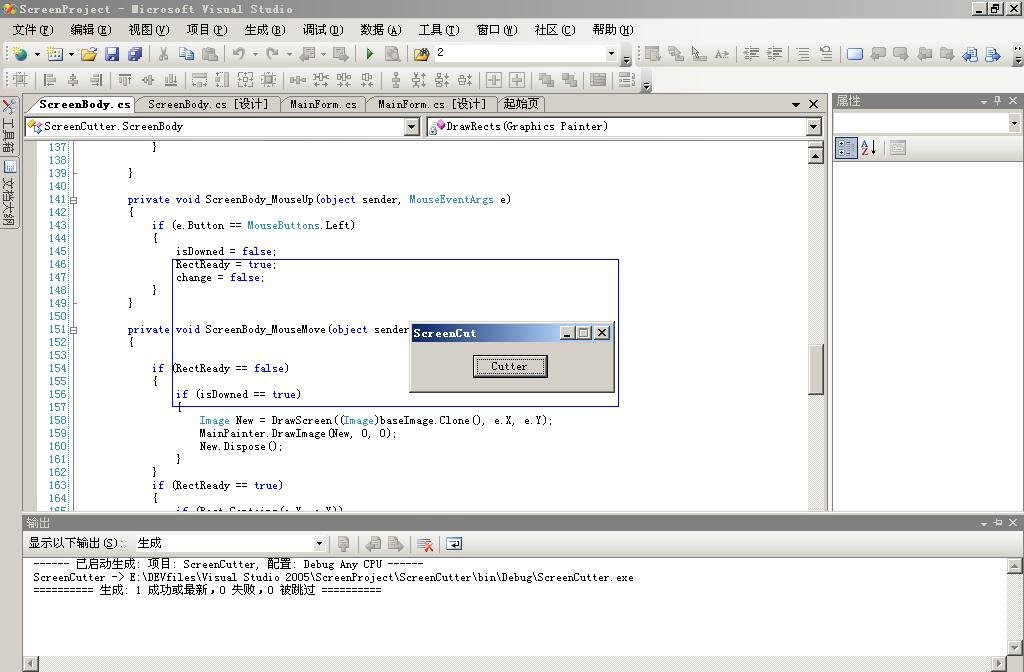Save the current file with floppy icon
1024x672 pixels.
pyautogui.click(x=112, y=54)
